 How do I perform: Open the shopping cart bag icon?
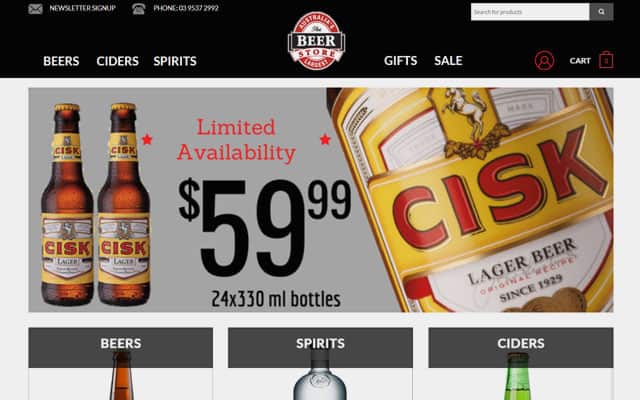click(606, 60)
